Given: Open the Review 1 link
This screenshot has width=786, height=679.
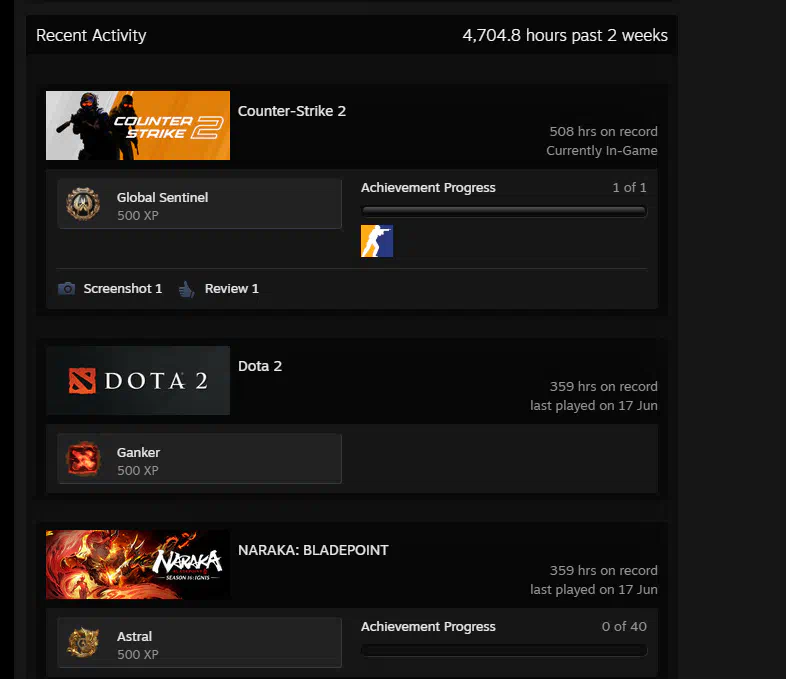Looking at the screenshot, I should pyautogui.click(x=232, y=289).
